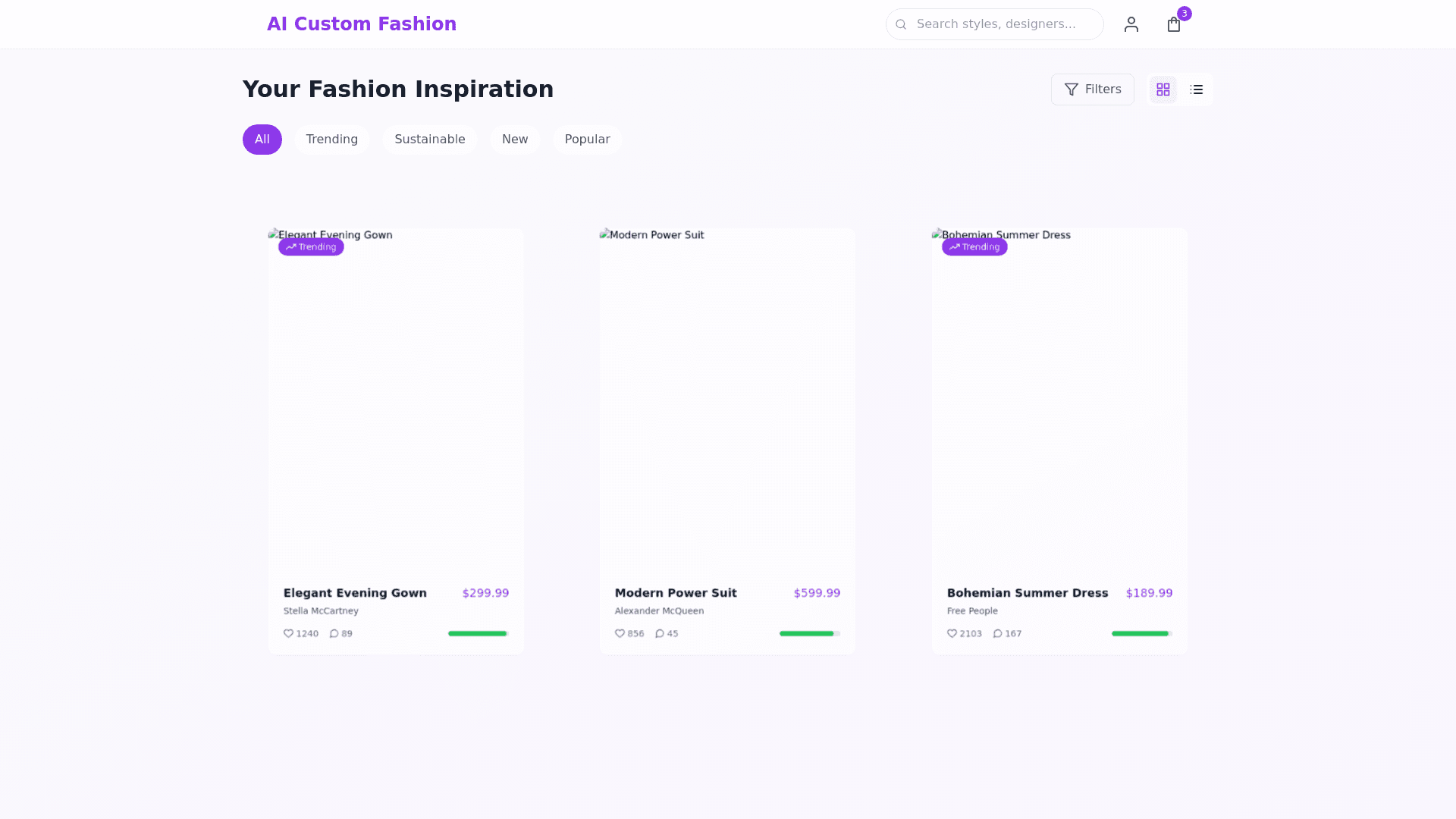Screen dimensions: 1456x819
Task: Open the Filters panel
Action: coord(1092,89)
